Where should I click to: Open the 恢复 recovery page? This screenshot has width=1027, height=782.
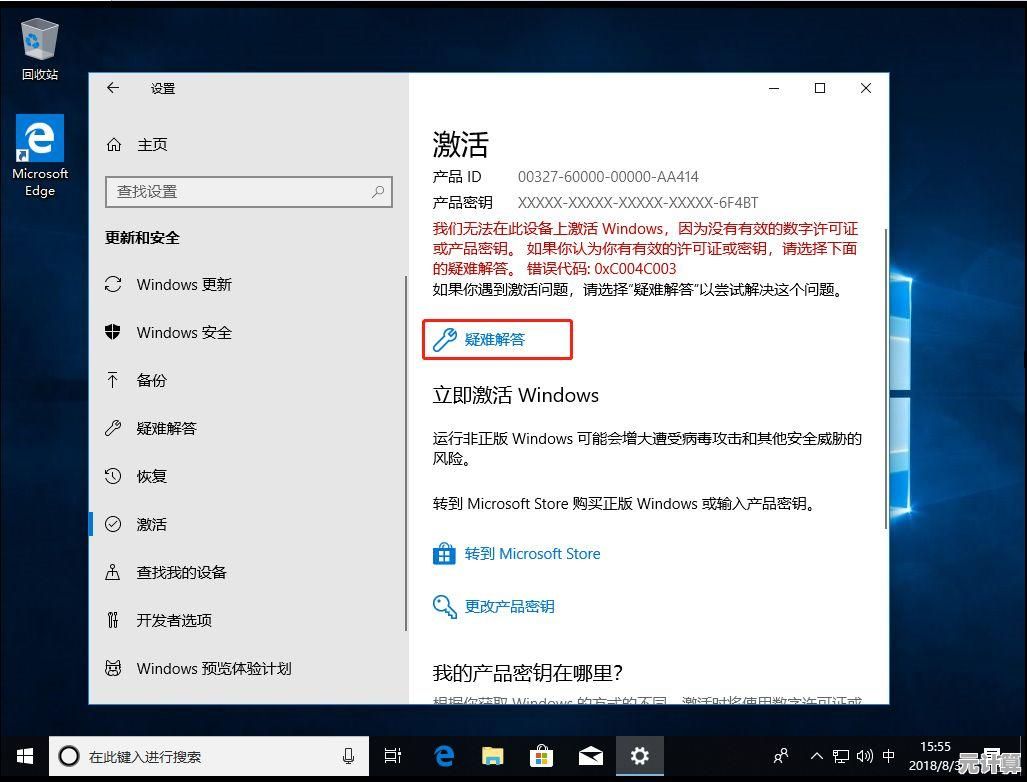[151, 477]
